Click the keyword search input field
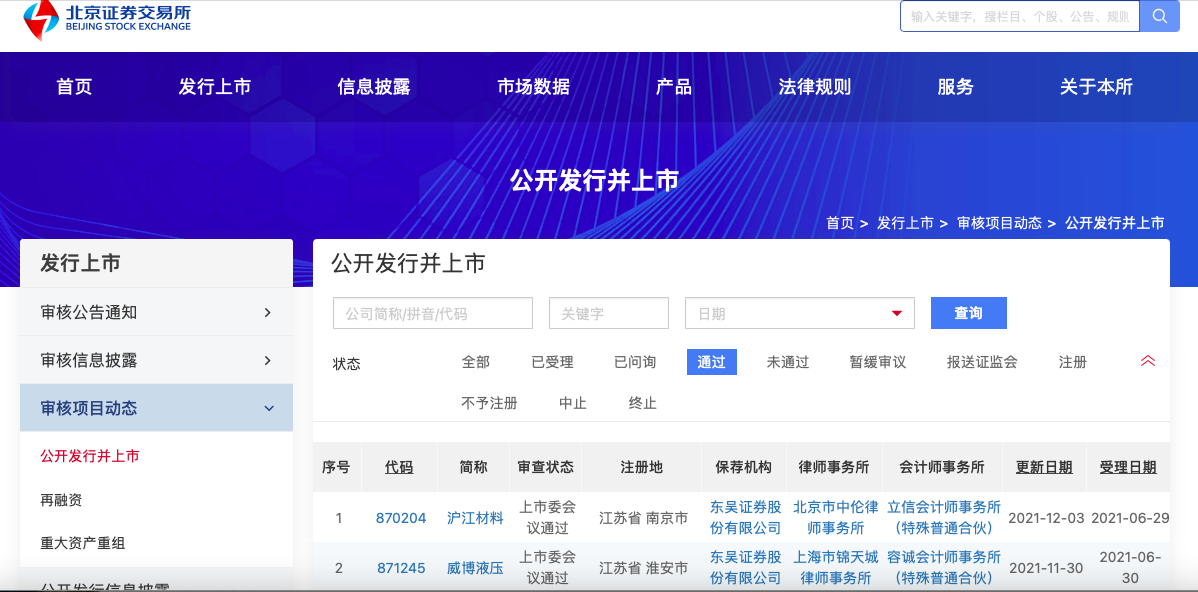 608,313
